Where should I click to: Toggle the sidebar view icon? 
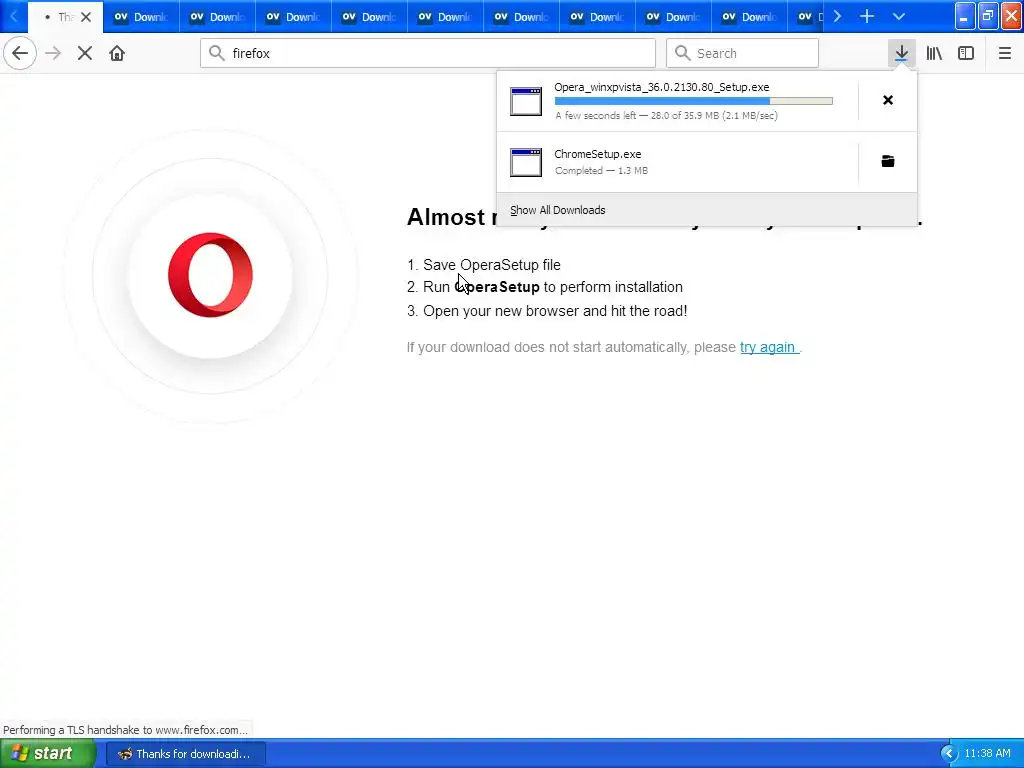[966, 53]
